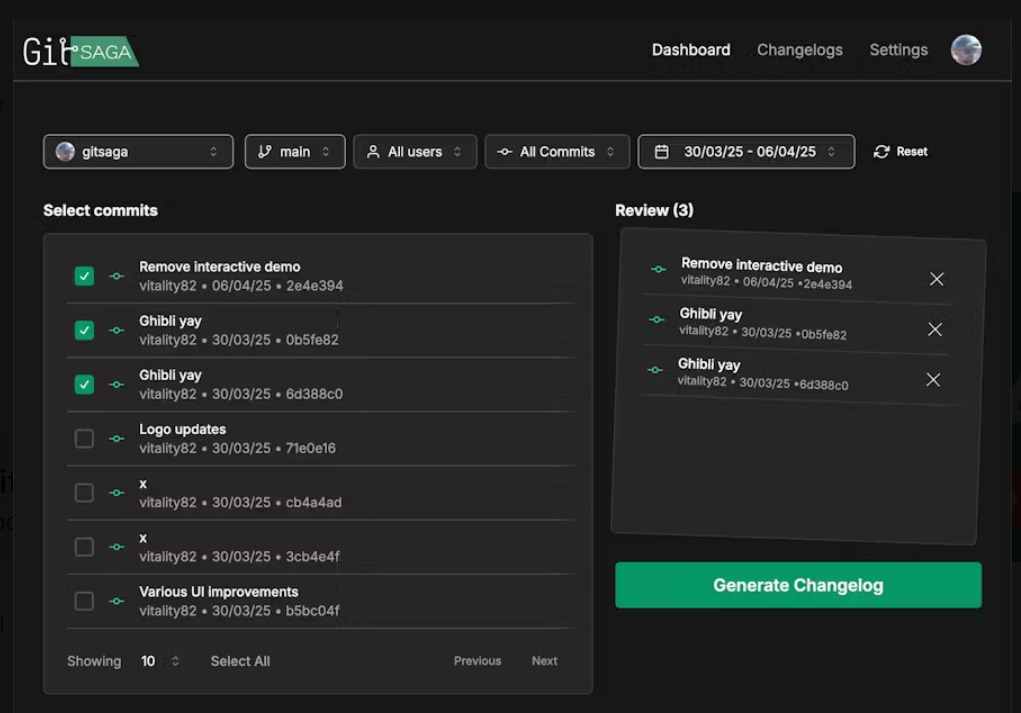The image size is (1021, 713).
Task: Click the 'Select commits' heading
Action: 100,210
